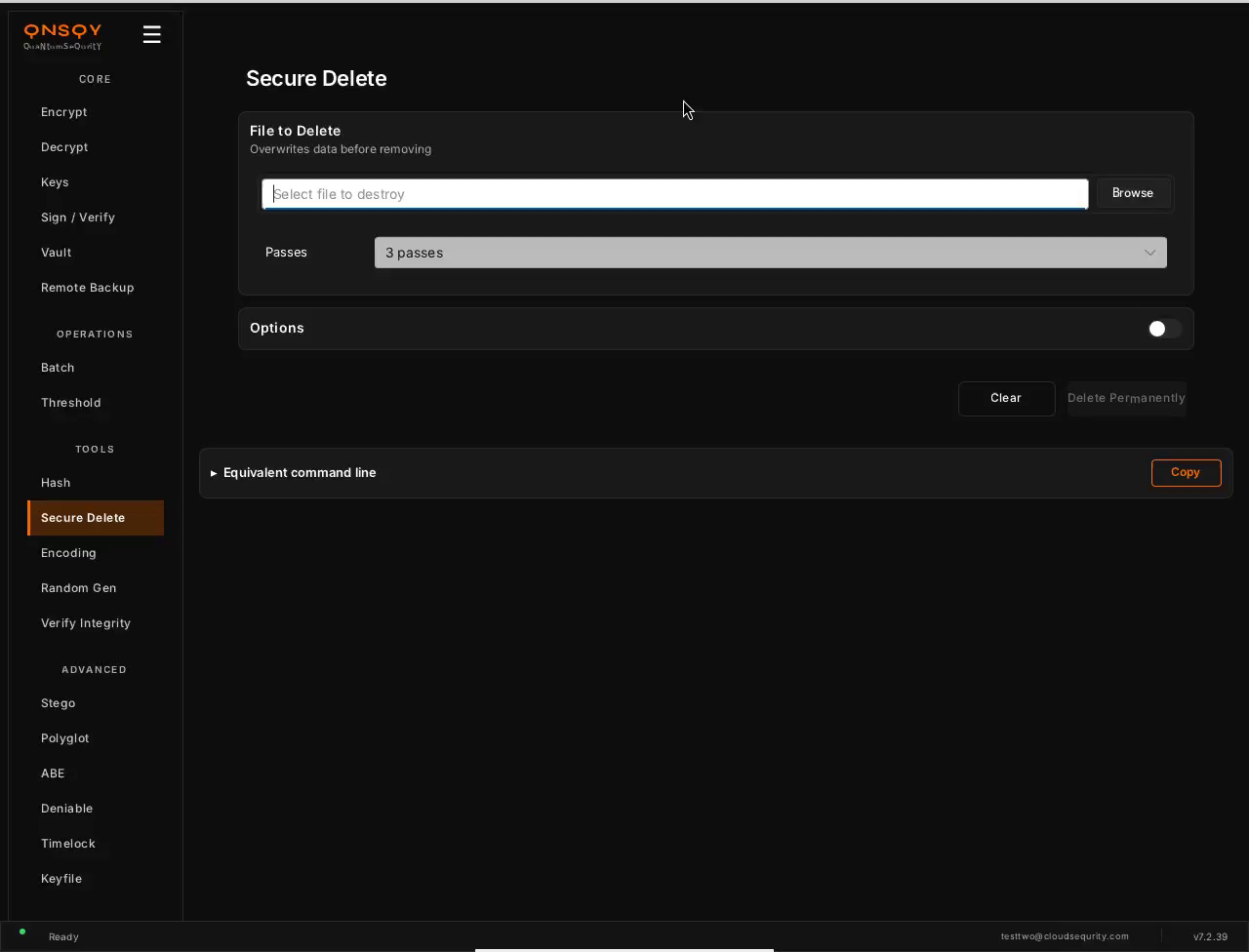Screen dimensions: 1249x952
Task: Go to Threshold page
Action: coord(96,403)
